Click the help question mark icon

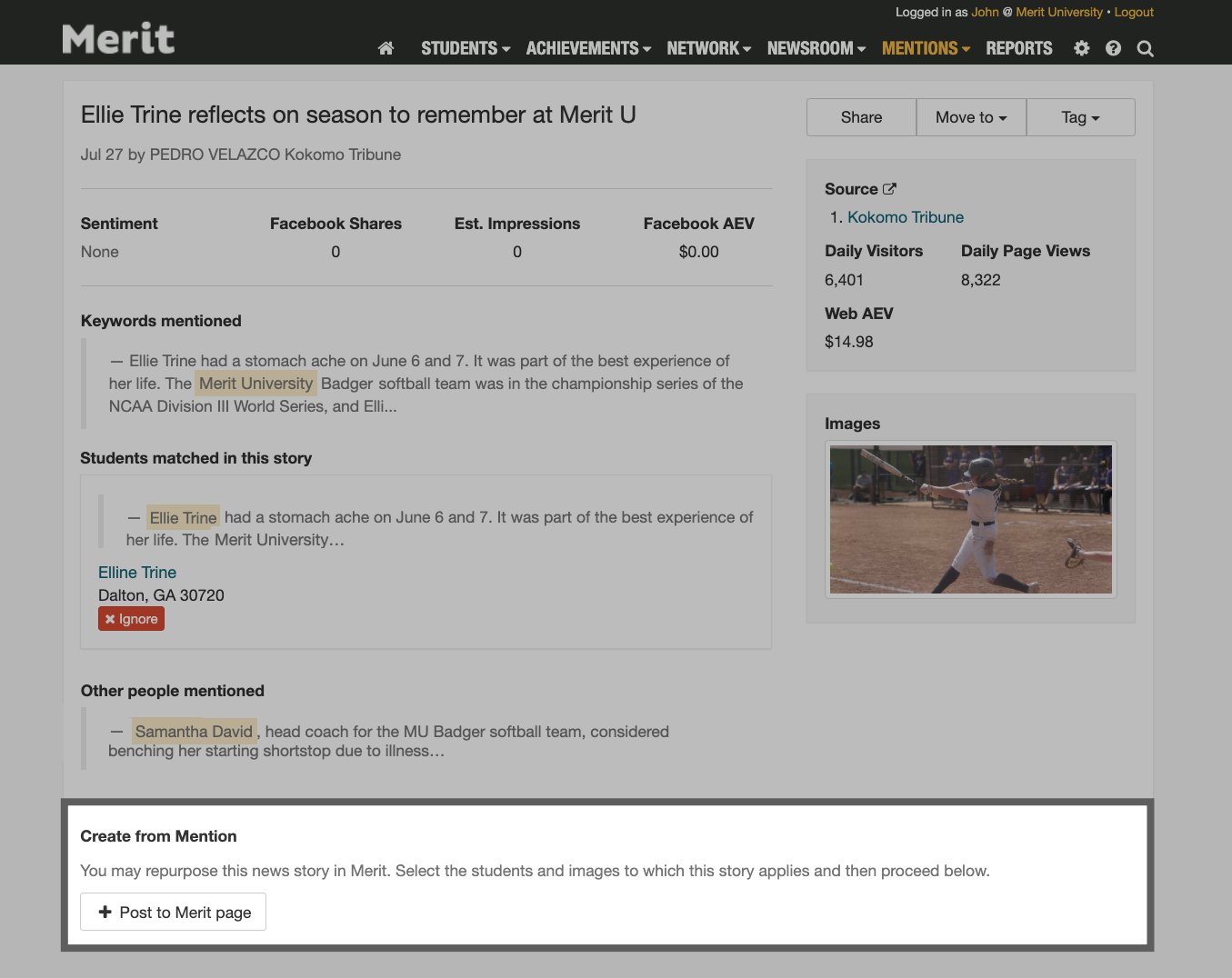1113,48
